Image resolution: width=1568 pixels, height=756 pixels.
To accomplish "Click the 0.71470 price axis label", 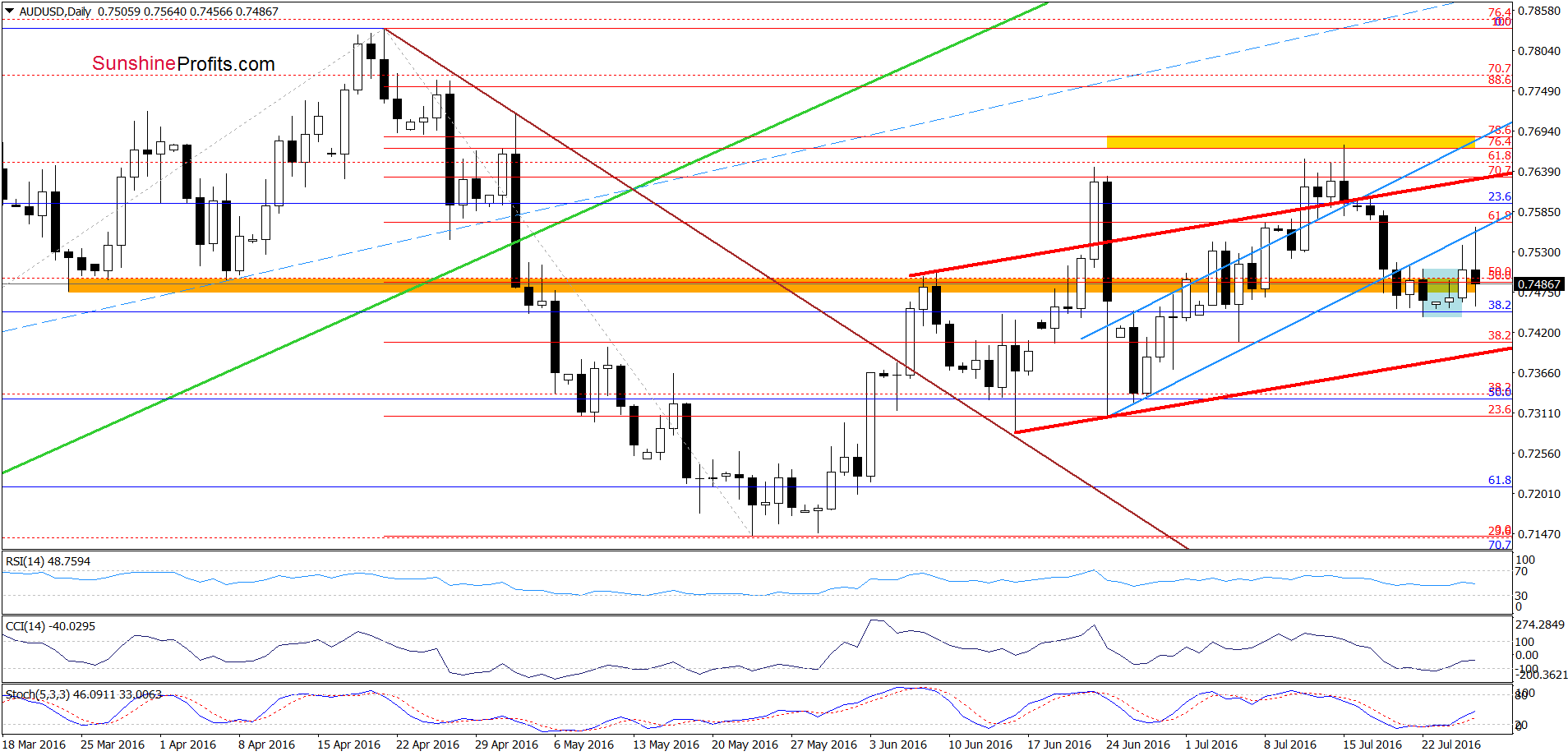I will (1539, 534).
